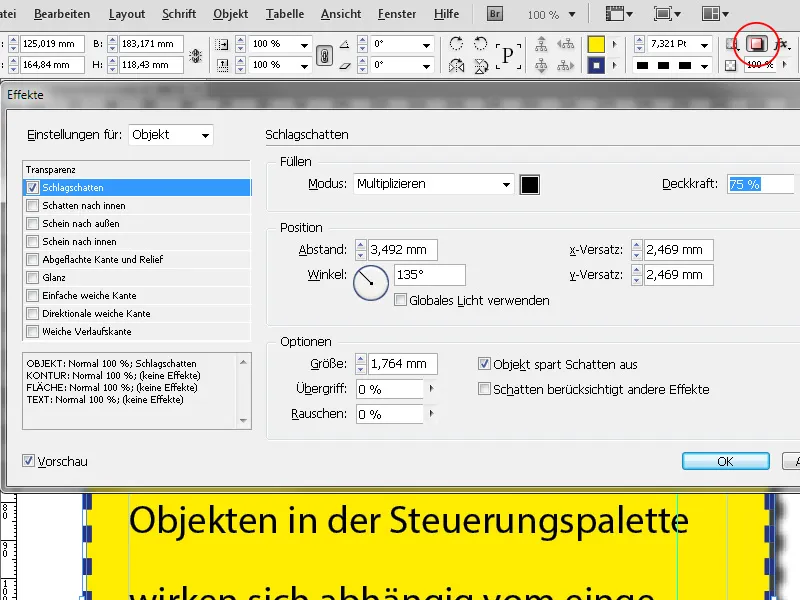The width and height of the screenshot is (800, 600).
Task: Click the vertical scale percentage icon
Action: pyautogui.click(x=222, y=65)
